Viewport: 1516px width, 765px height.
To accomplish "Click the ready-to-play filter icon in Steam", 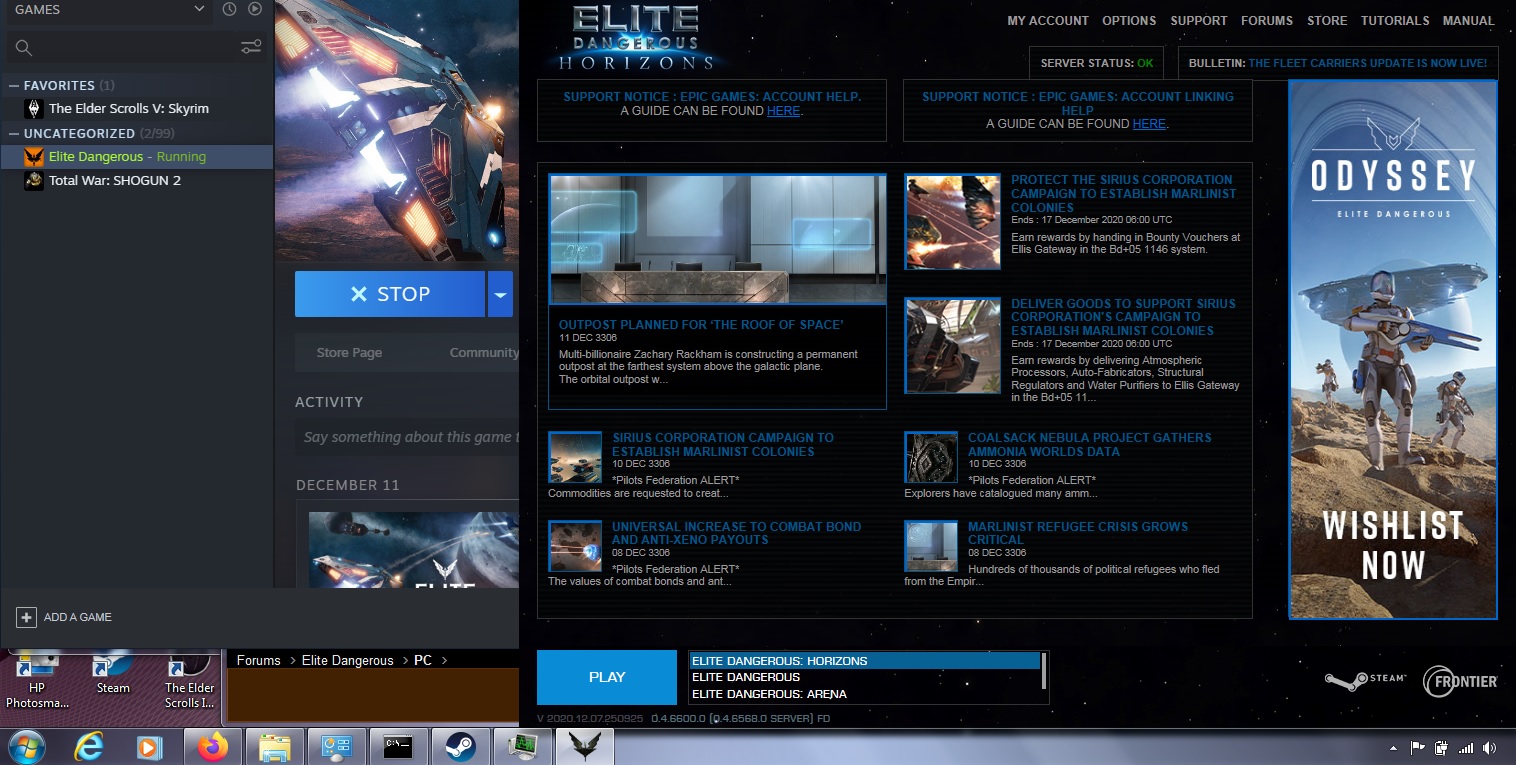I will tap(255, 9).
